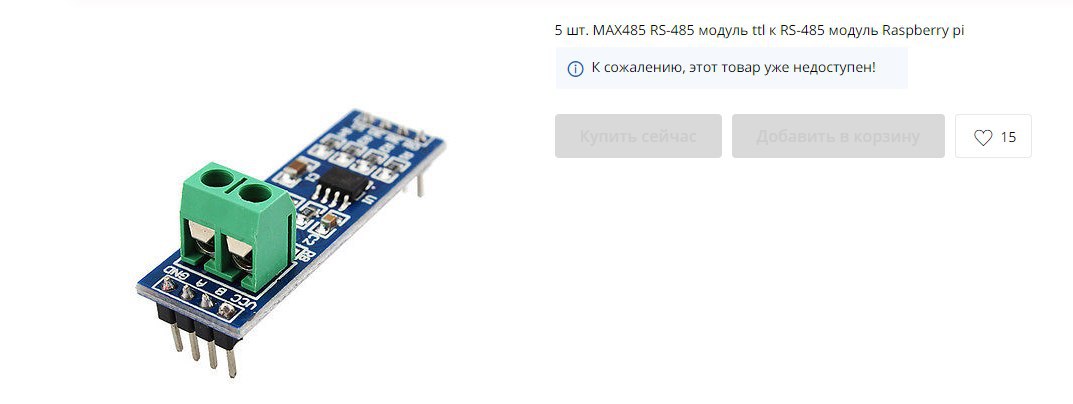Click the black IC chip on the board
This screenshot has width=1073, height=404.
pos(340,181)
